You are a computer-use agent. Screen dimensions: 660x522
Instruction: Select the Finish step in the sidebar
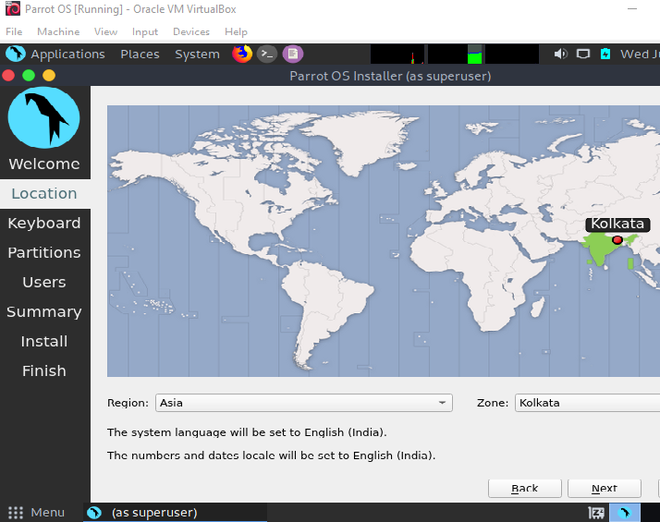(44, 371)
